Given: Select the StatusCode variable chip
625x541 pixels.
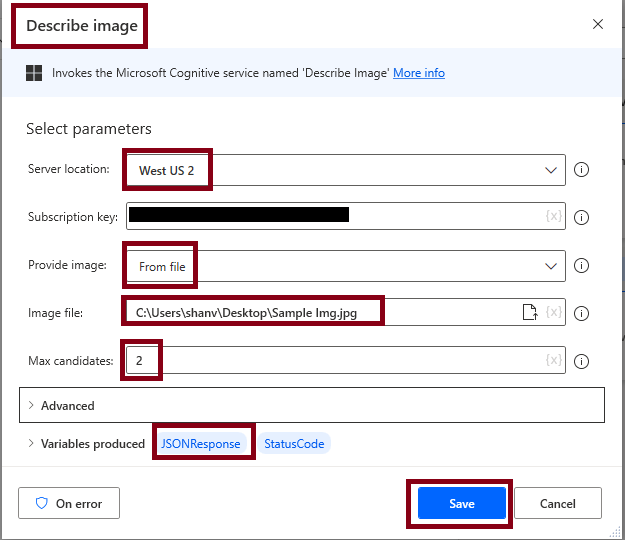Looking at the screenshot, I should pyautogui.click(x=294, y=443).
